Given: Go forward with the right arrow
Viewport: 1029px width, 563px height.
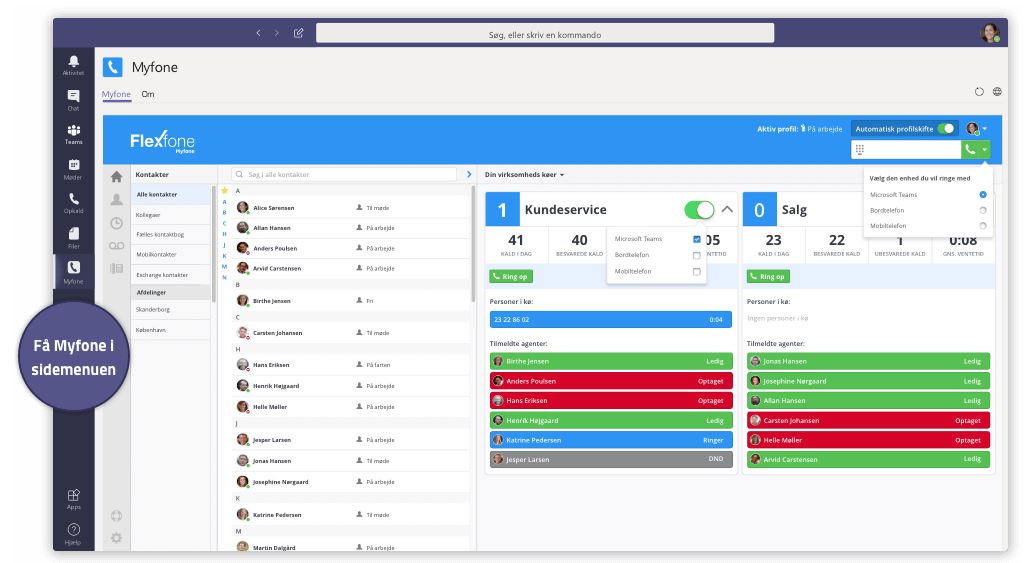Looking at the screenshot, I should [276, 33].
